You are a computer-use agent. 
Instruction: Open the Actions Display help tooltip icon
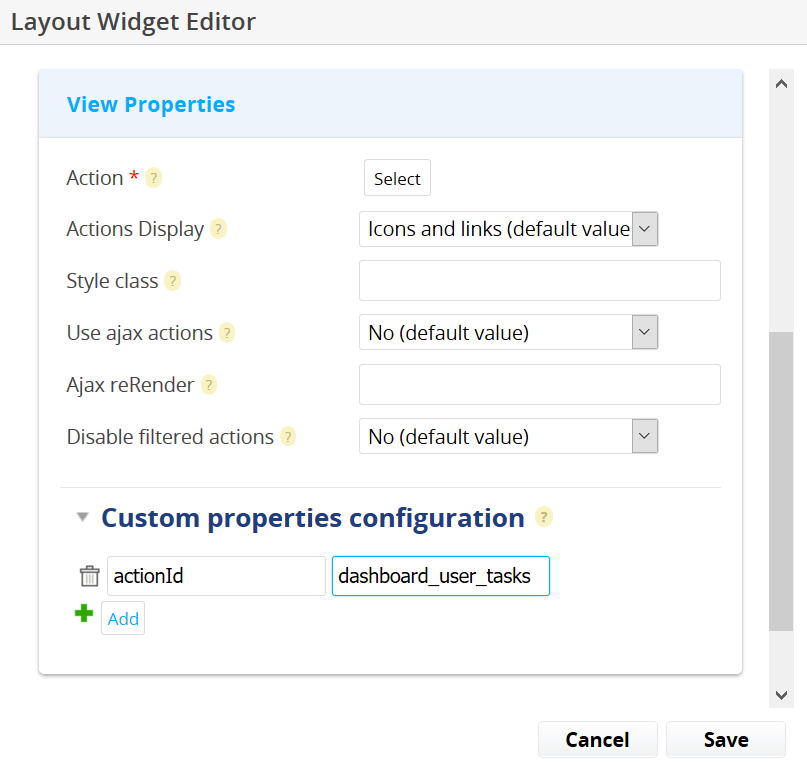click(219, 229)
